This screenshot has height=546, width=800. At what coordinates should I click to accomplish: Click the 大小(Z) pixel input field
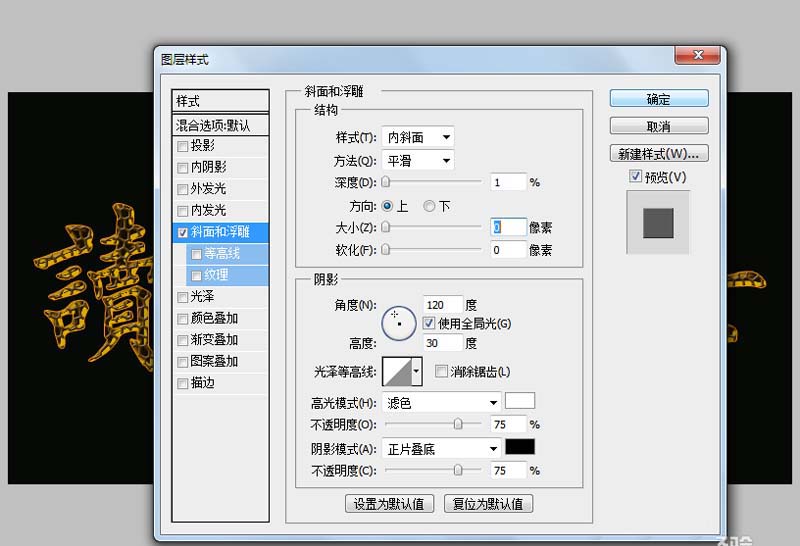508,227
